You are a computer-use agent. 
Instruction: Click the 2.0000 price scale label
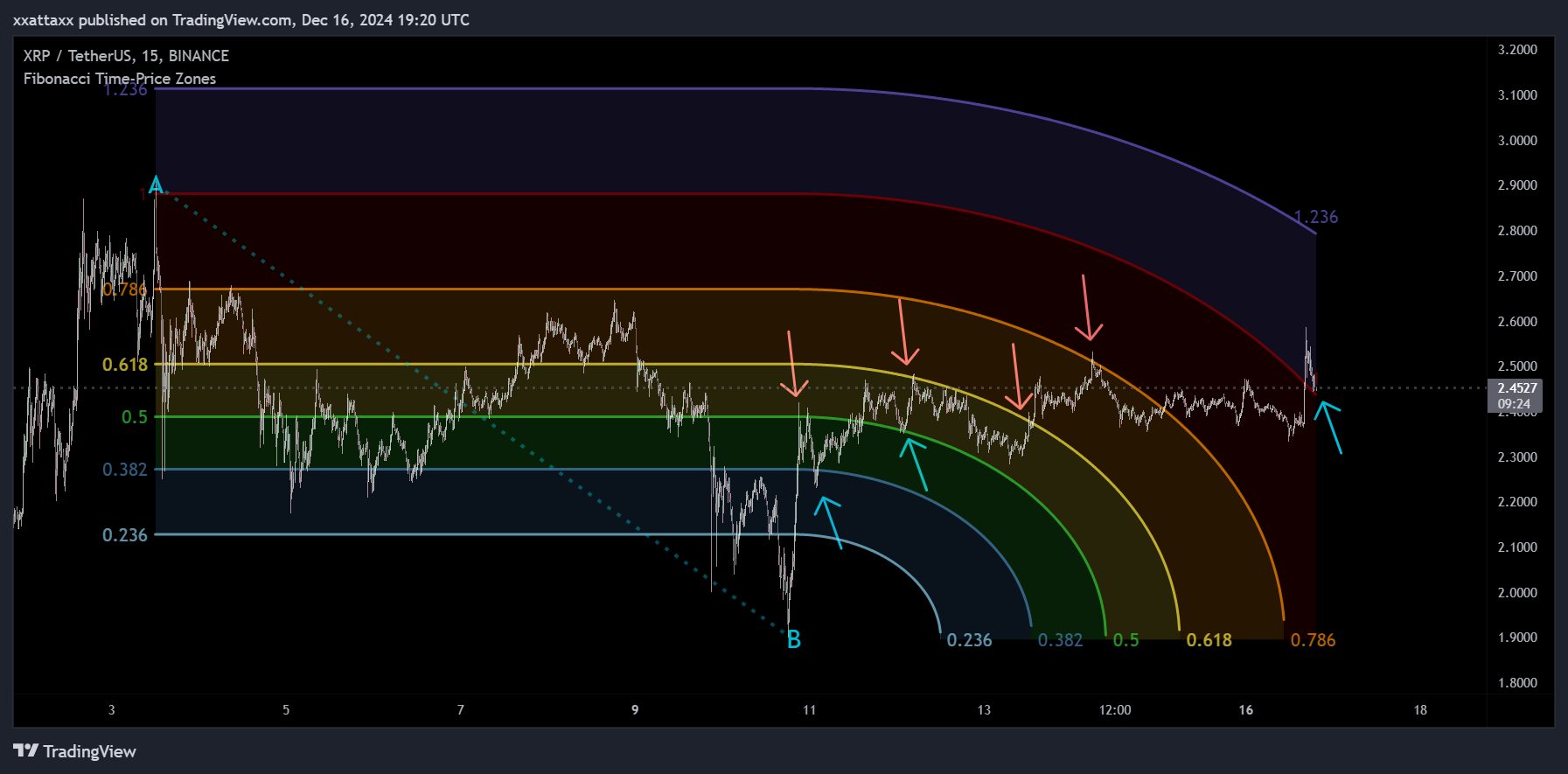point(1517,593)
